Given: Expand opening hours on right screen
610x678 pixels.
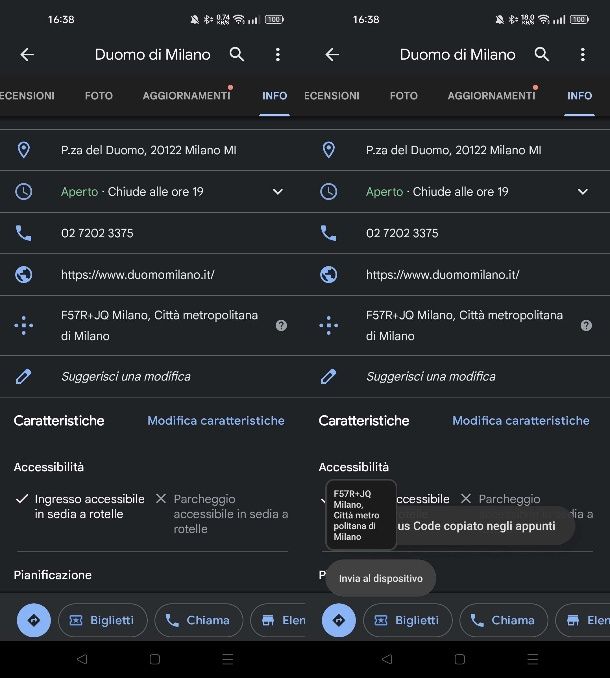Looking at the screenshot, I should point(583,192).
